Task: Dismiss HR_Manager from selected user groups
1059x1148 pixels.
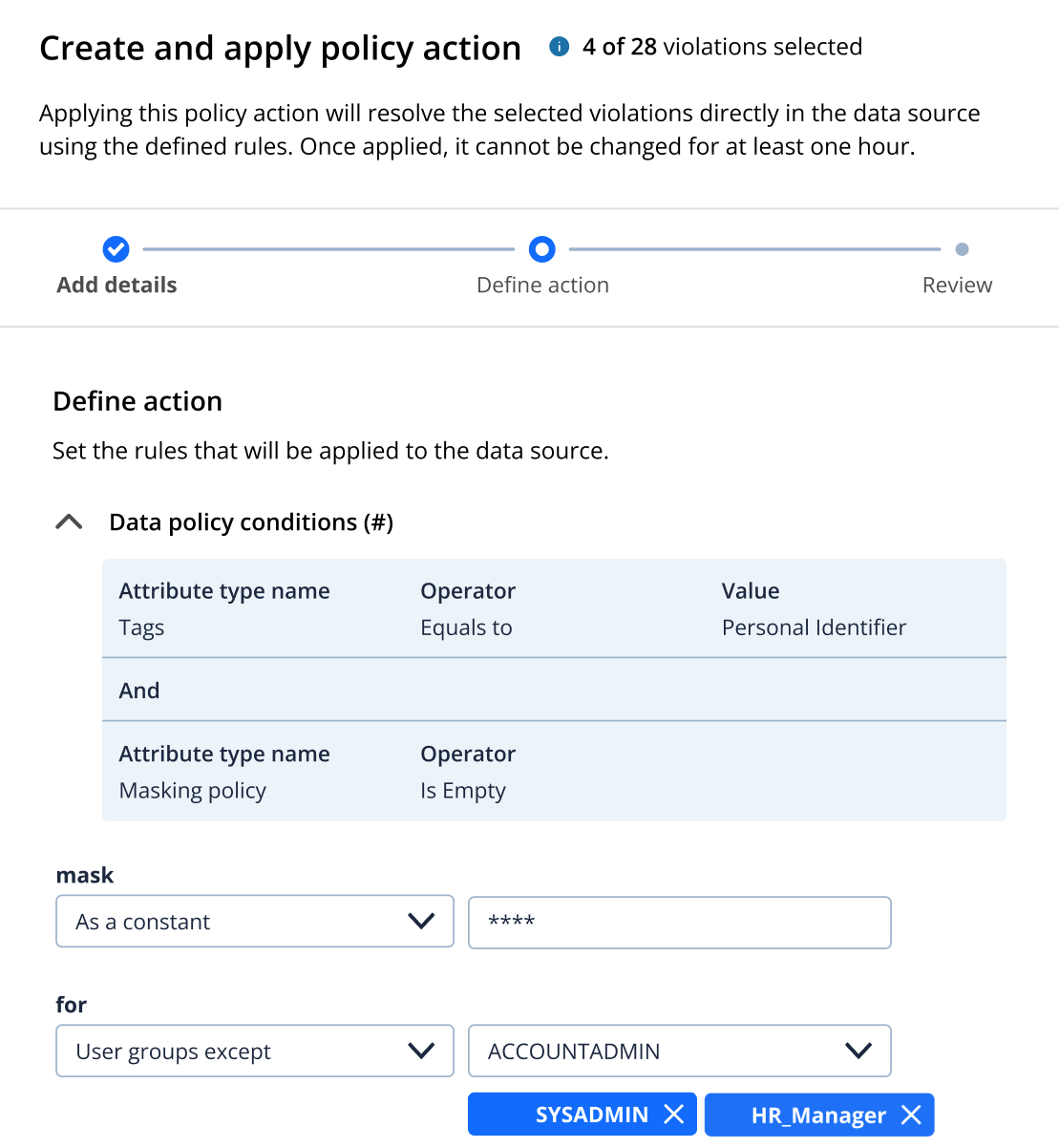Action: tap(912, 1114)
